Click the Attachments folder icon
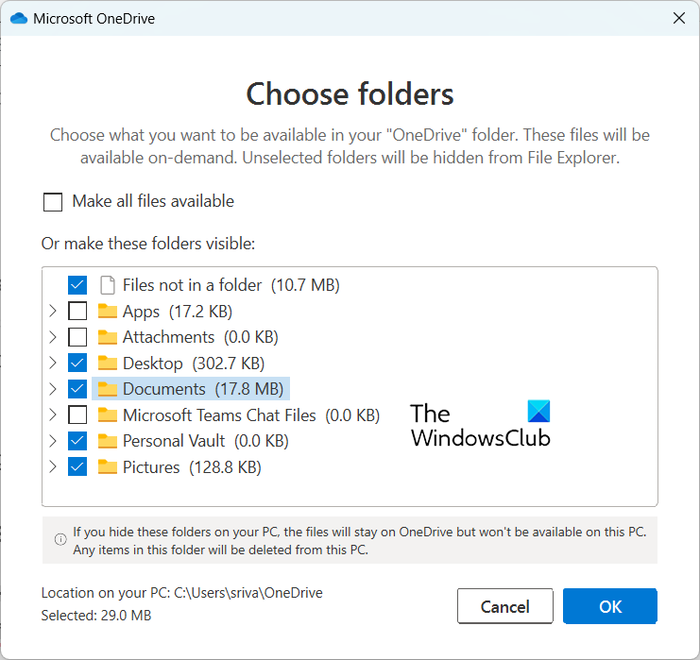Viewport: 700px width, 660px height. pos(107,337)
